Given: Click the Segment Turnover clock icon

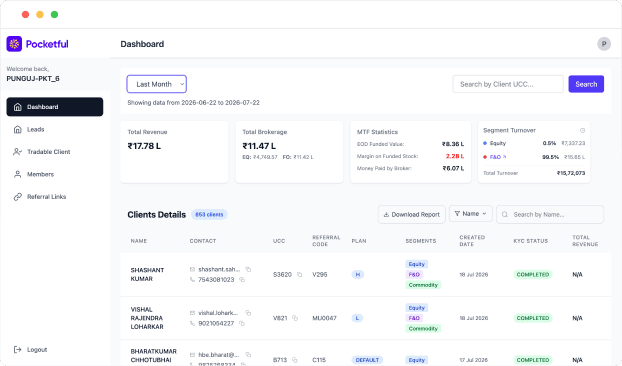Looking at the screenshot, I should pos(582,130).
